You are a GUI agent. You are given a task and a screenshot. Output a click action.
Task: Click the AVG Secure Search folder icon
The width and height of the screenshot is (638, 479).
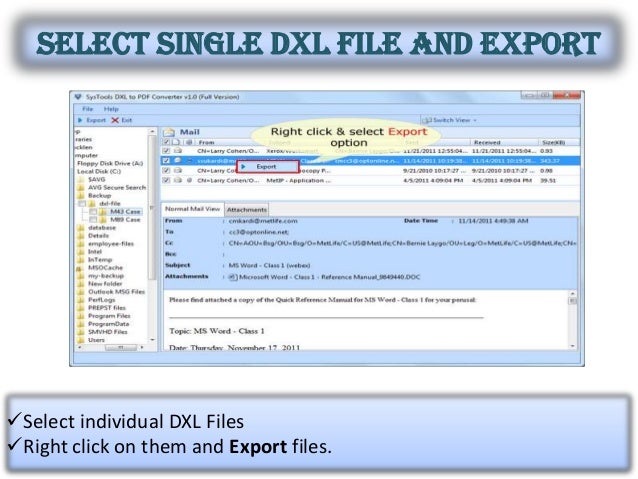pyautogui.click(x=81, y=188)
